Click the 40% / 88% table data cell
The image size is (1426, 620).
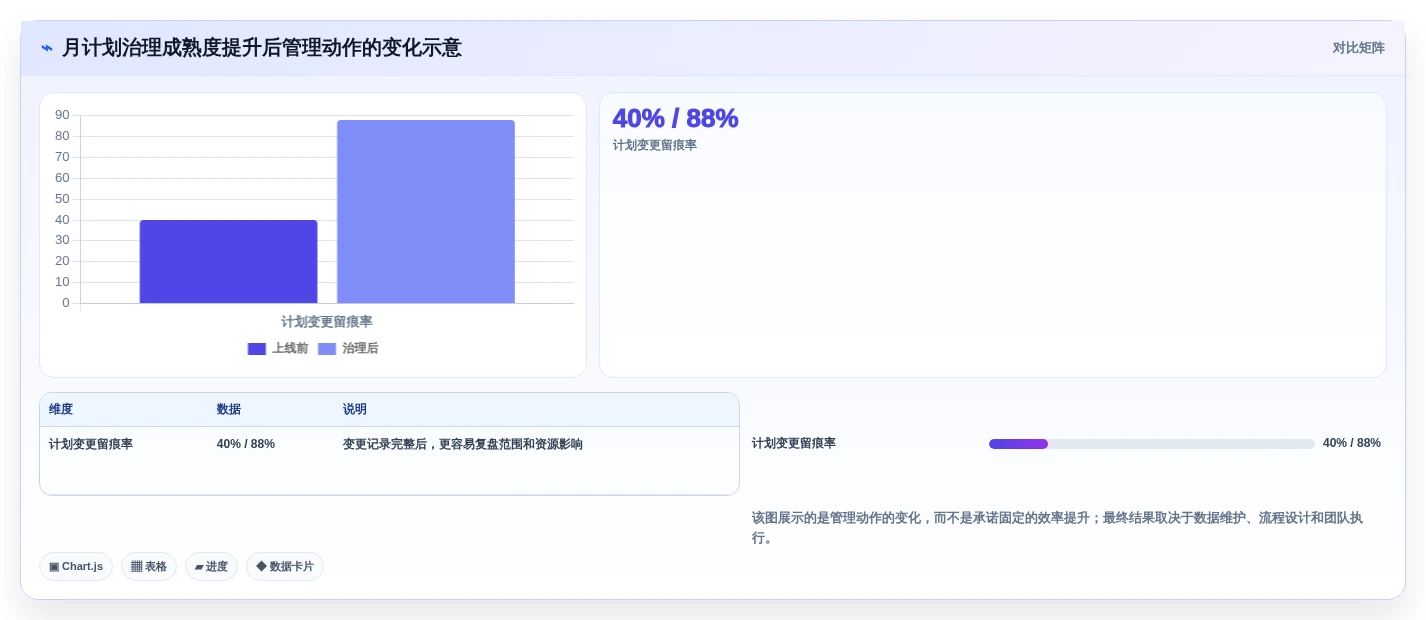[246, 444]
